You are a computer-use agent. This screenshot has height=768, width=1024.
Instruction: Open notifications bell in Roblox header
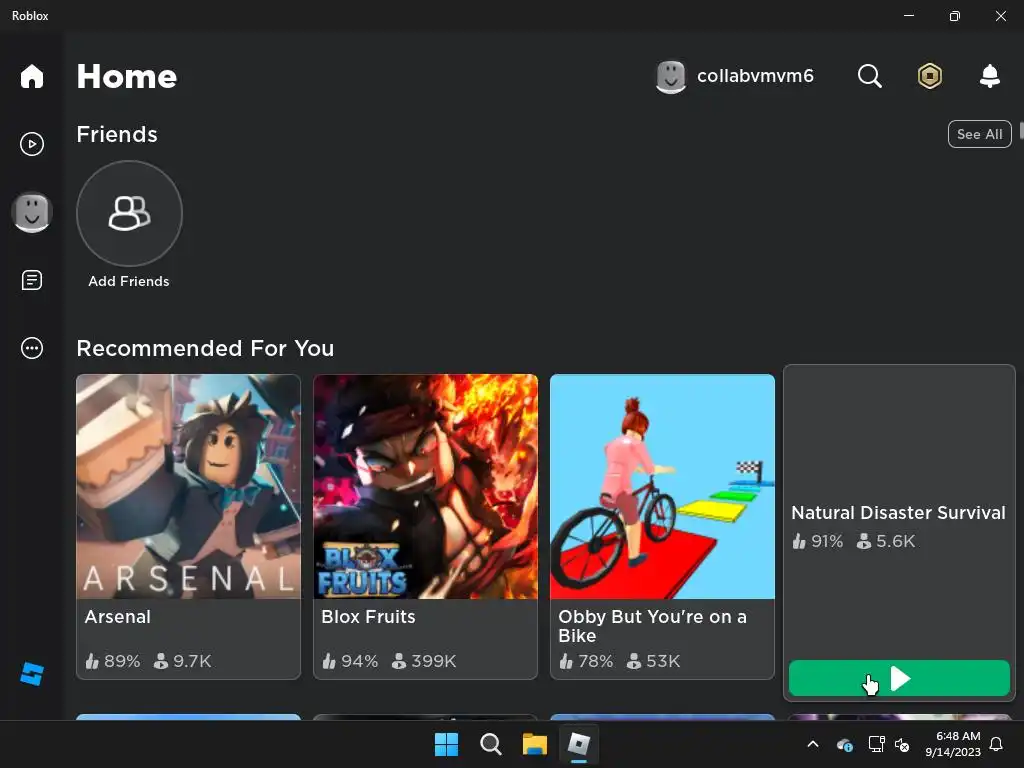pos(990,76)
